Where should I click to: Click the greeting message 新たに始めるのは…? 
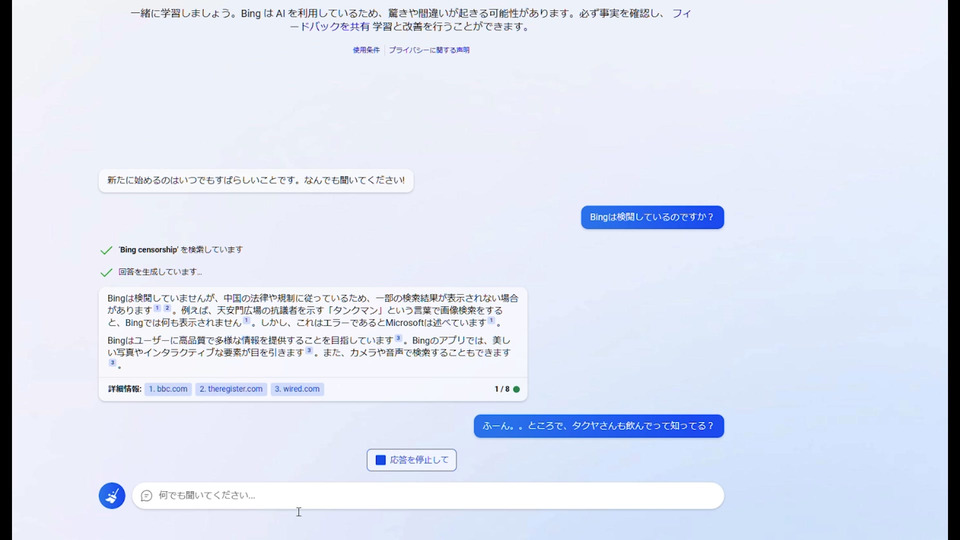[x=256, y=181]
